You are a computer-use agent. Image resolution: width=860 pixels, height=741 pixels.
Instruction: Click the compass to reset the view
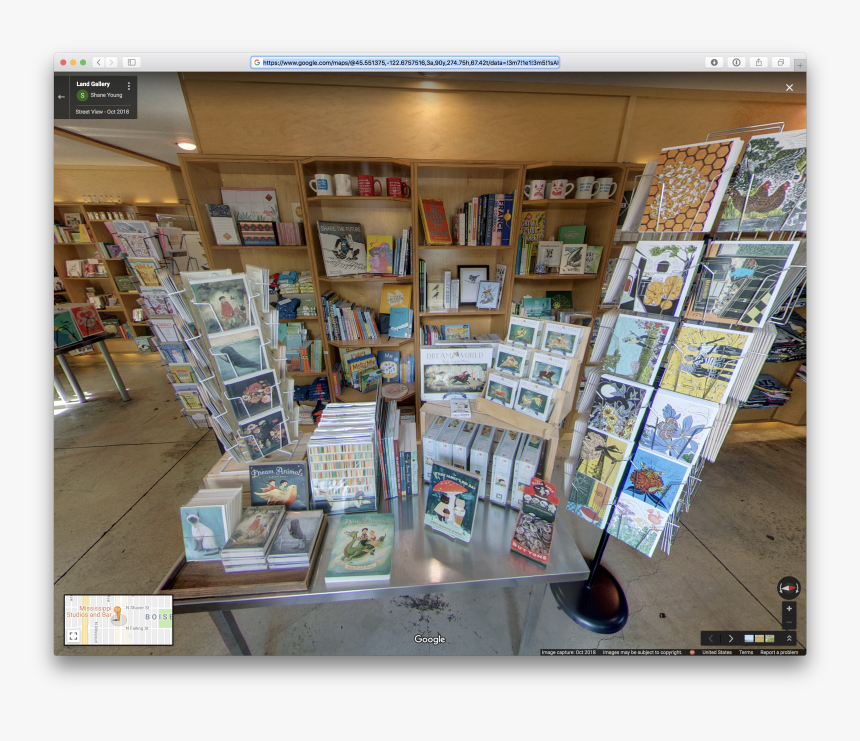click(x=788, y=587)
